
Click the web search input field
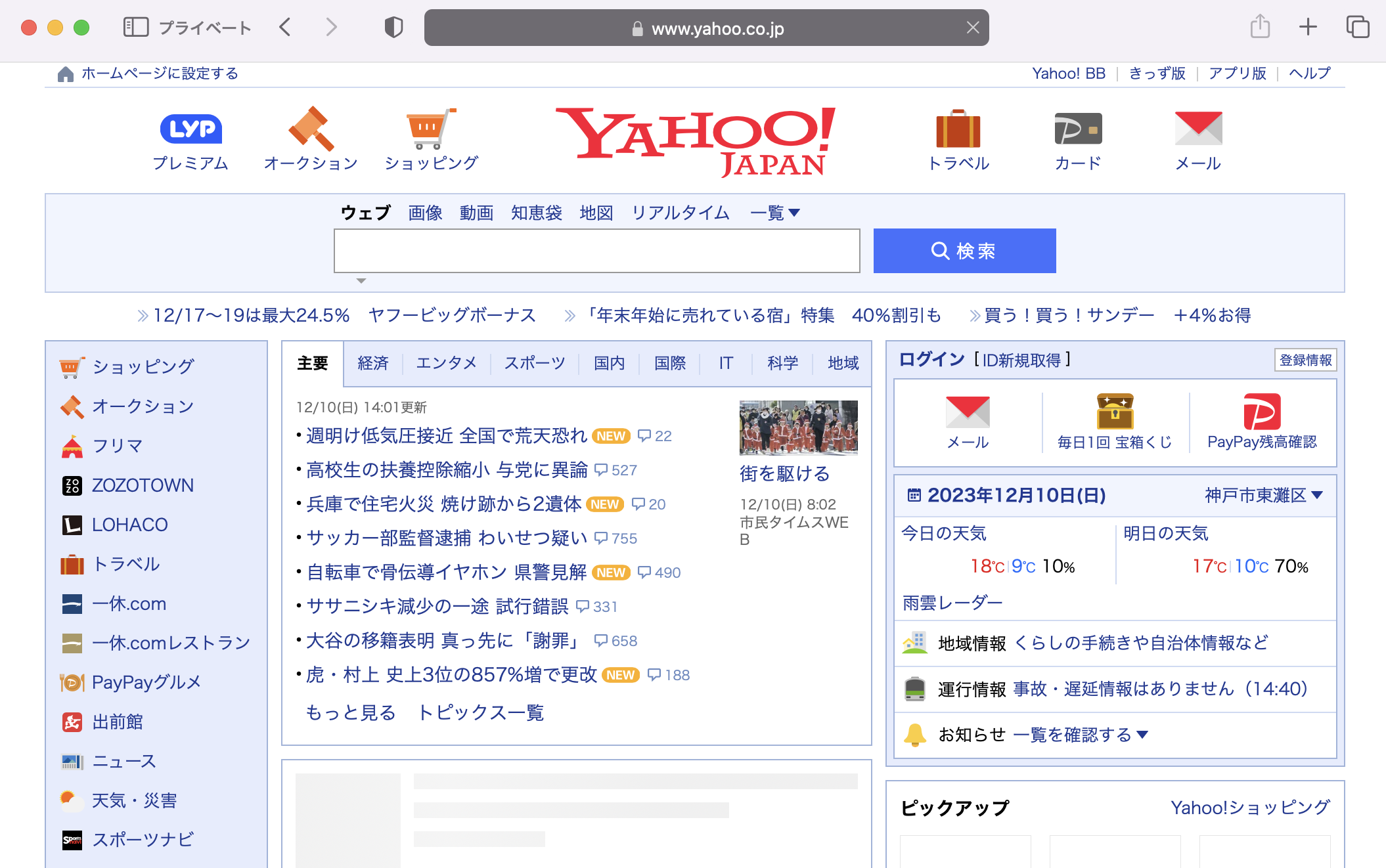(x=597, y=251)
